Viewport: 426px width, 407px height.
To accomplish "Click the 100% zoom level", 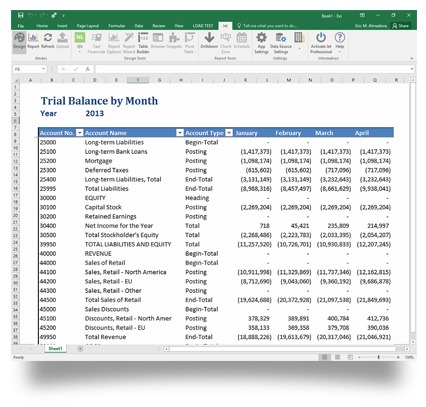I will click(x=409, y=357).
